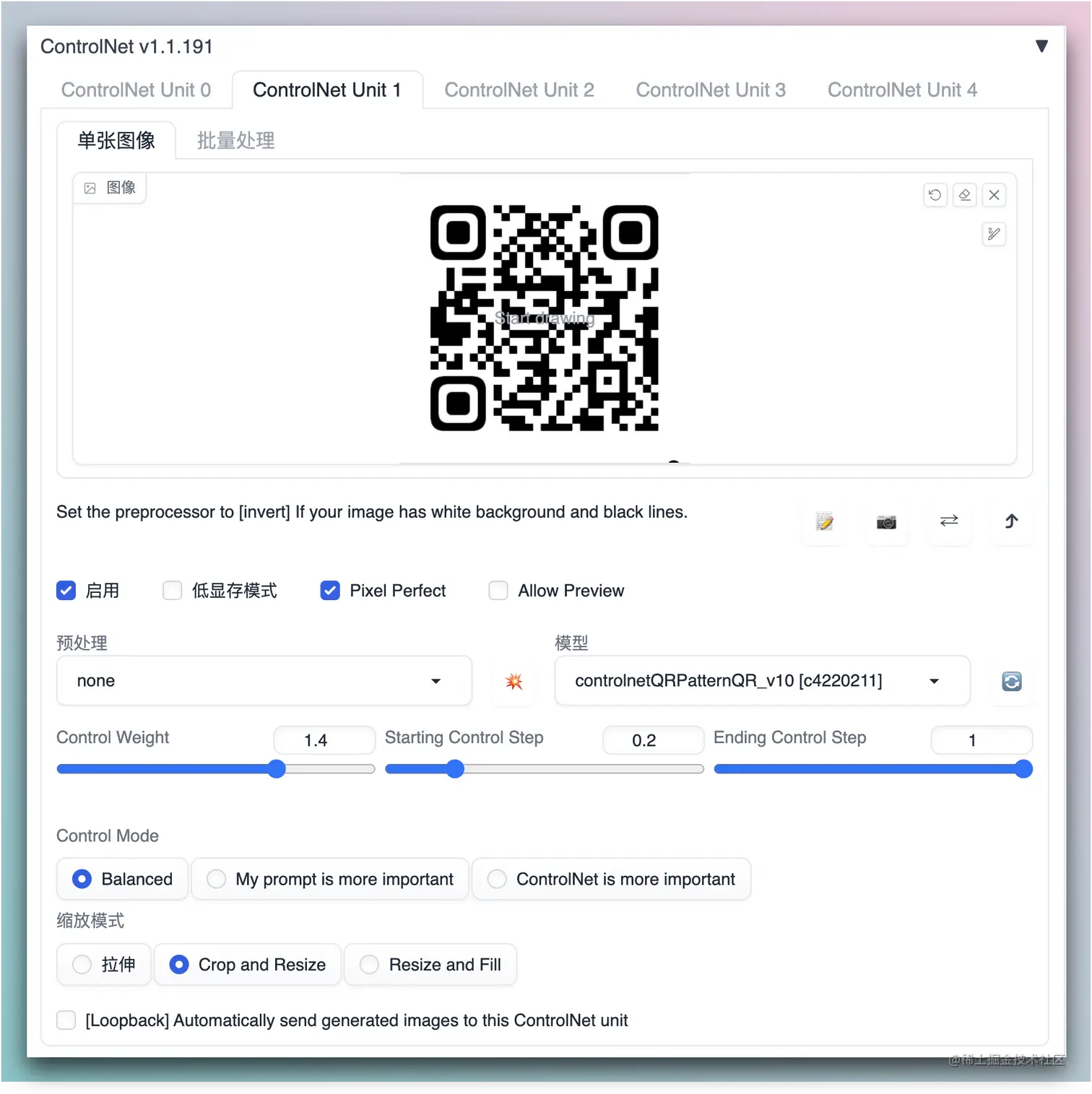The image size is (1092, 1094).
Task: Click the Control Weight slider handle
Action: pos(277,769)
